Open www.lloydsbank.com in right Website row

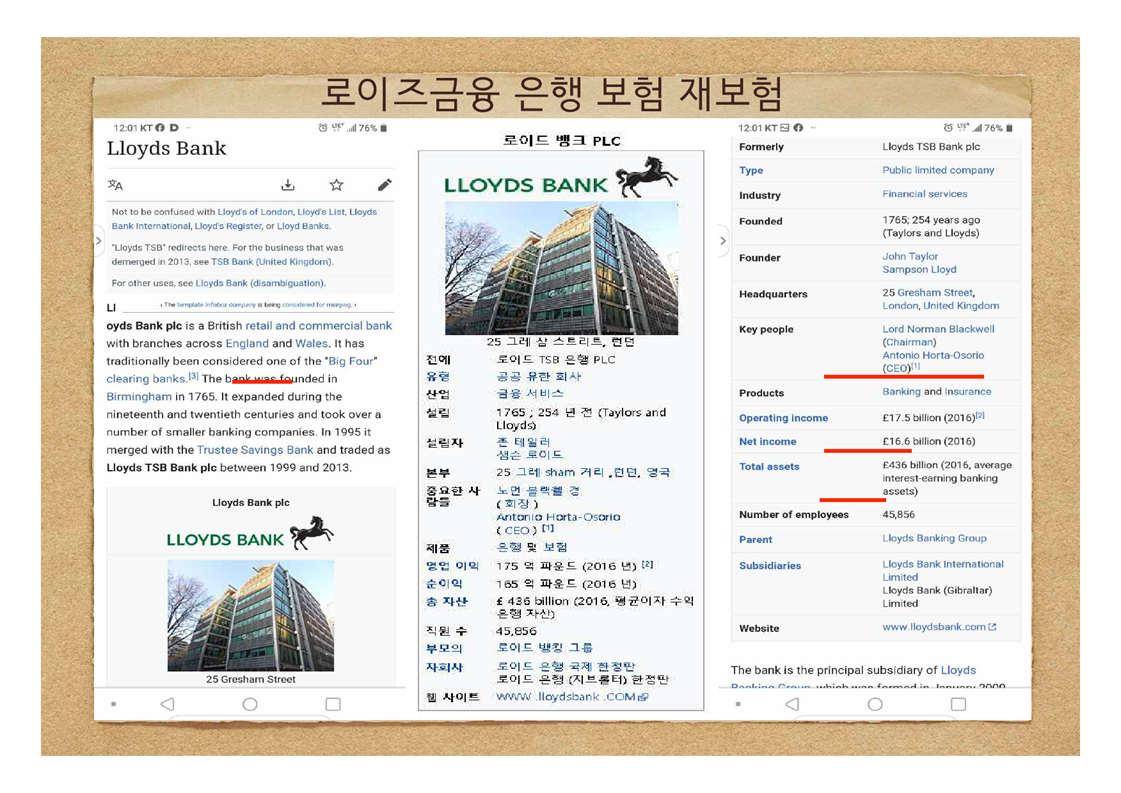click(x=934, y=627)
